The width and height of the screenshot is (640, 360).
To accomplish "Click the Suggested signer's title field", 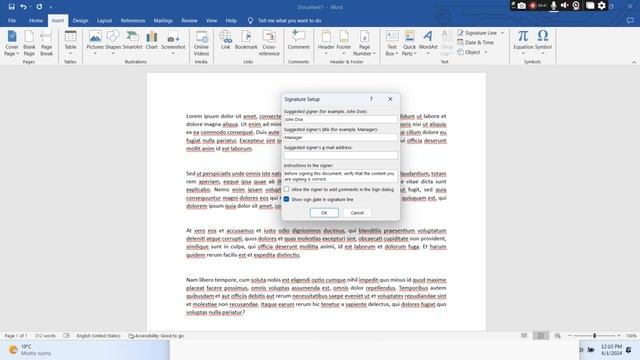I will [340, 138].
